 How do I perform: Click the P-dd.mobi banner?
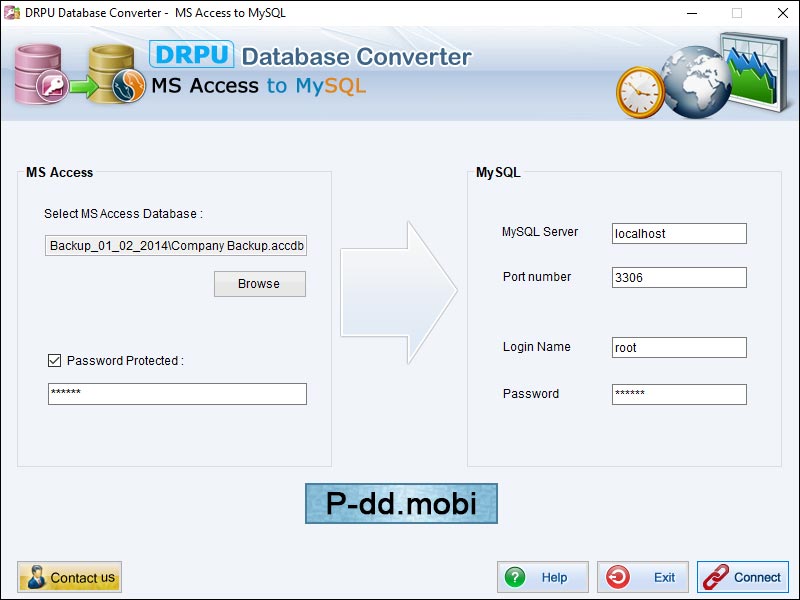(400, 503)
